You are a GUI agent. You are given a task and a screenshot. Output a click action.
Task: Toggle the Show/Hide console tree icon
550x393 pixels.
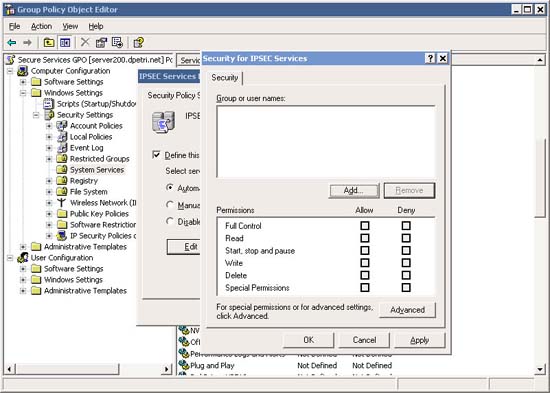click(x=65, y=43)
